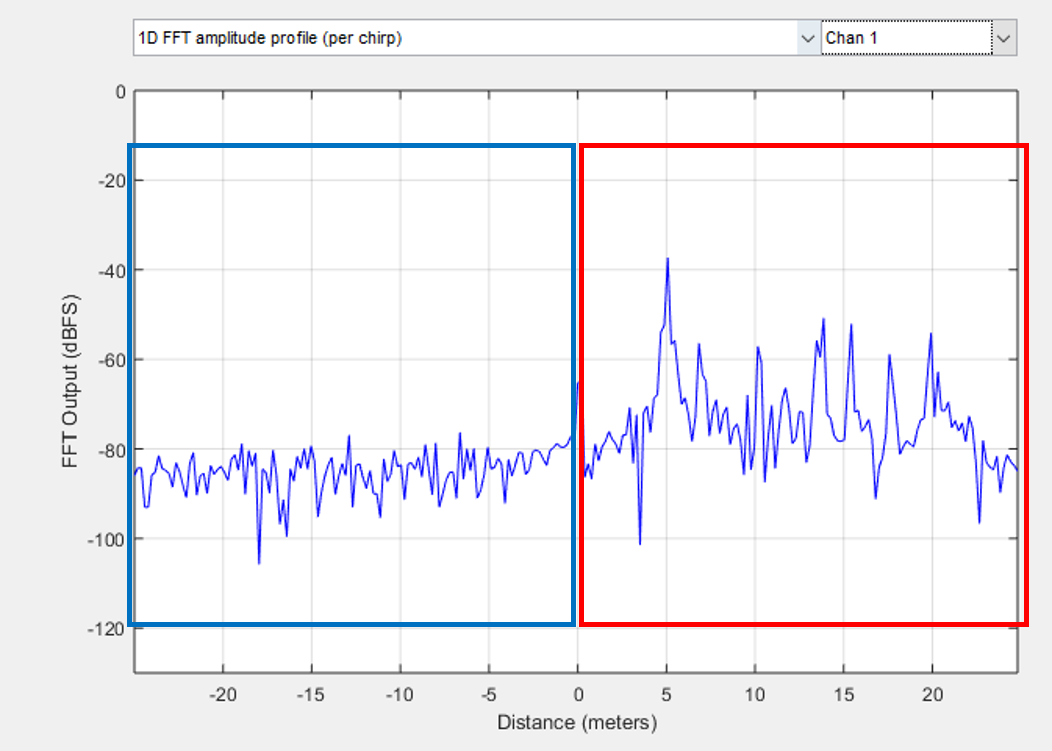Click the -100 y-axis tick label
The image size is (1052, 751).
click(106, 539)
